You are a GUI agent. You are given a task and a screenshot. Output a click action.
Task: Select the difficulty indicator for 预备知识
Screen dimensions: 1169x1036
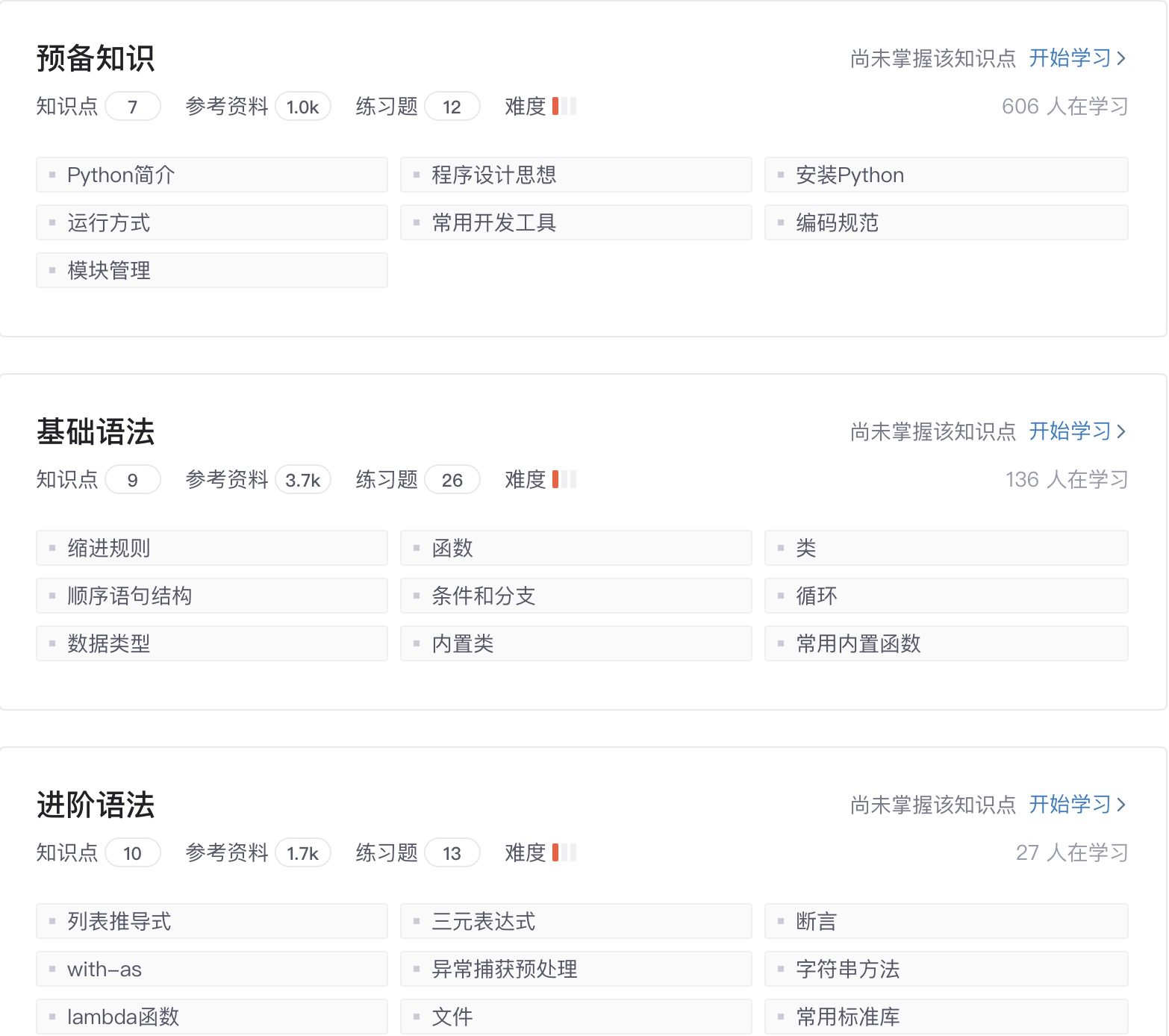pyautogui.click(x=564, y=107)
